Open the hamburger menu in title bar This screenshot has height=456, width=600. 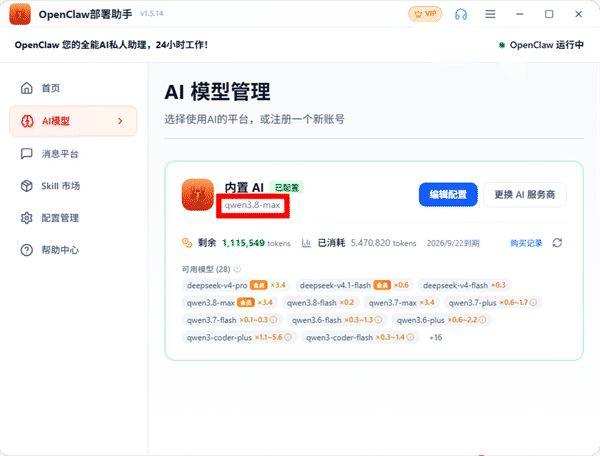490,14
